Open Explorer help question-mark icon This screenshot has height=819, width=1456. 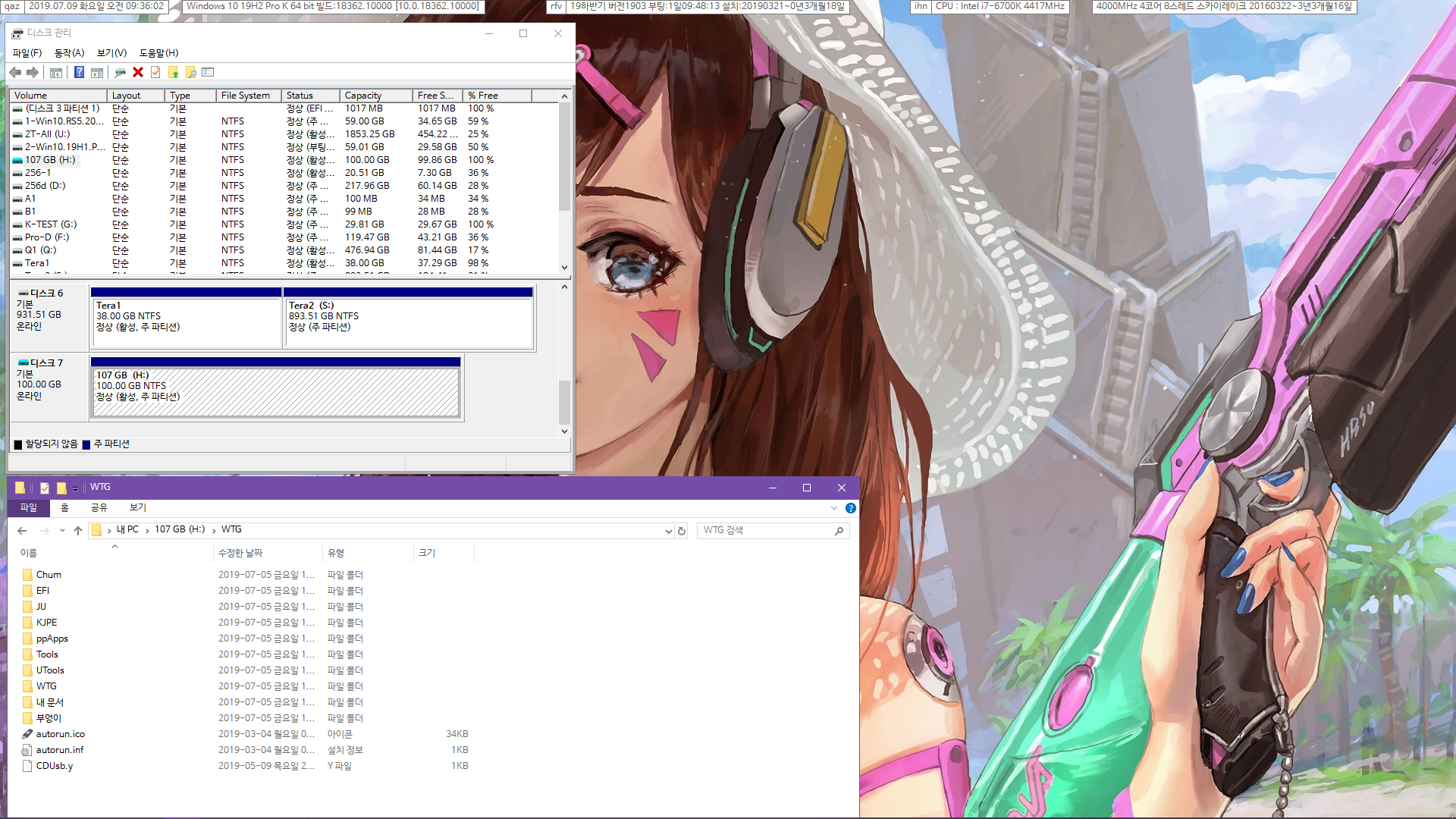pyautogui.click(x=851, y=508)
